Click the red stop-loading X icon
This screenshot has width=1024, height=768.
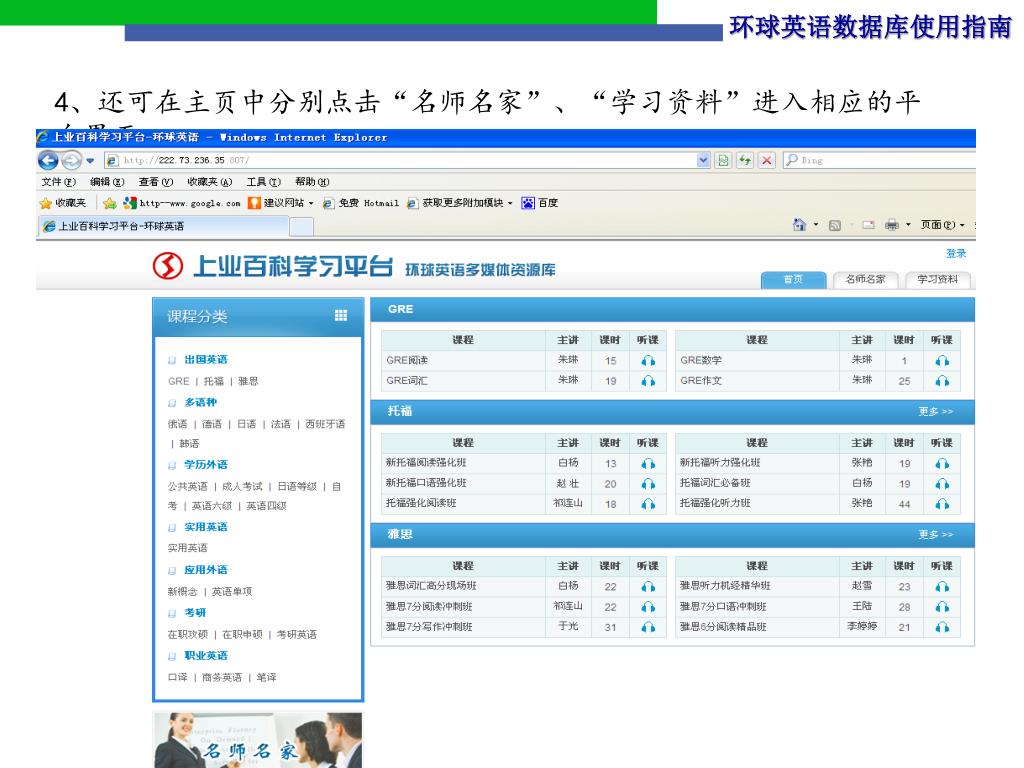(x=767, y=160)
